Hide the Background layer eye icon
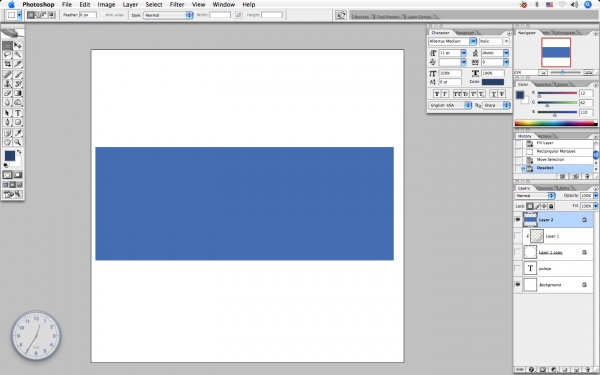This screenshot has height=375, width=600. 518,285
